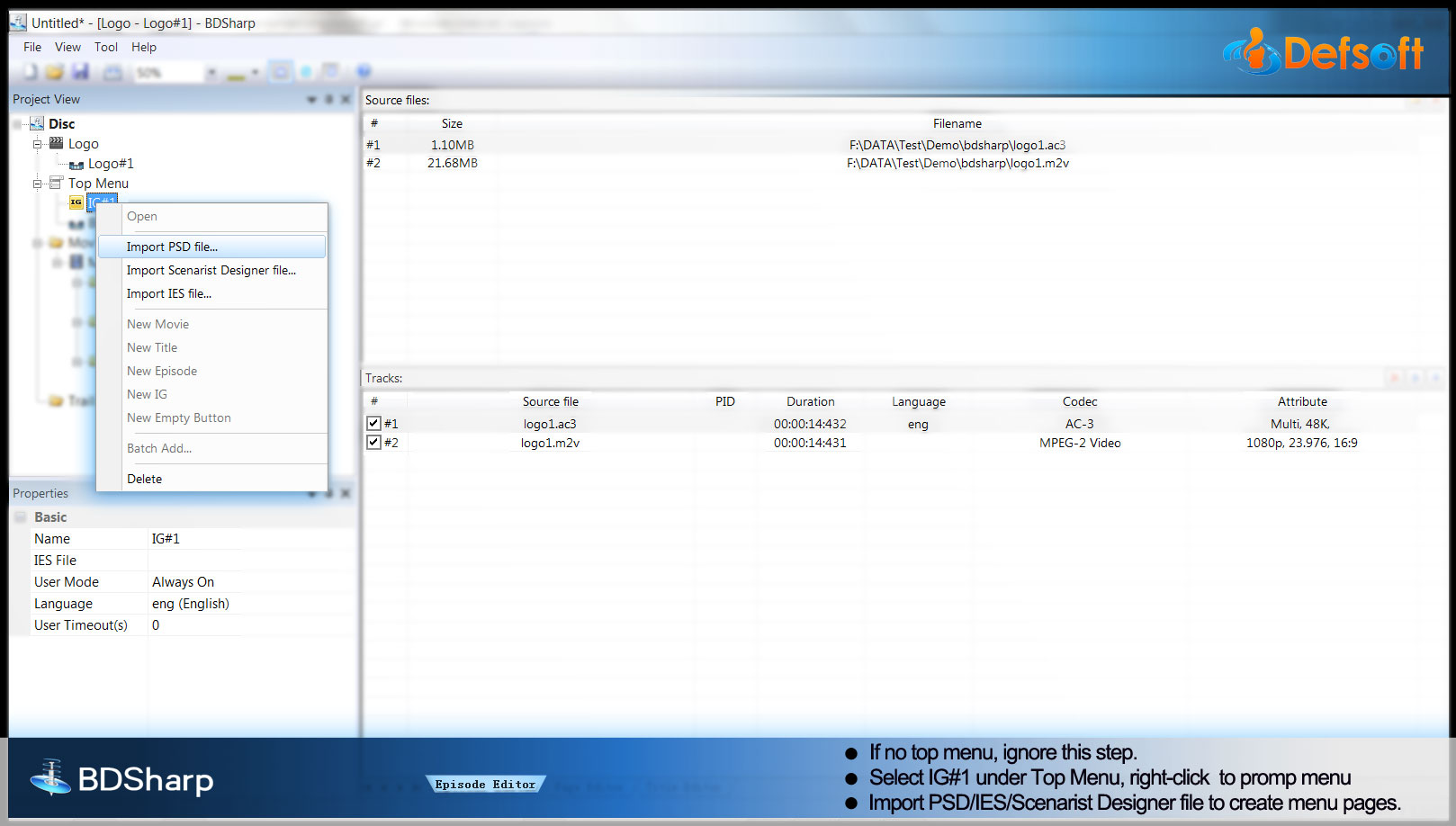Click the New project toolbar icon

coord(31,72)
